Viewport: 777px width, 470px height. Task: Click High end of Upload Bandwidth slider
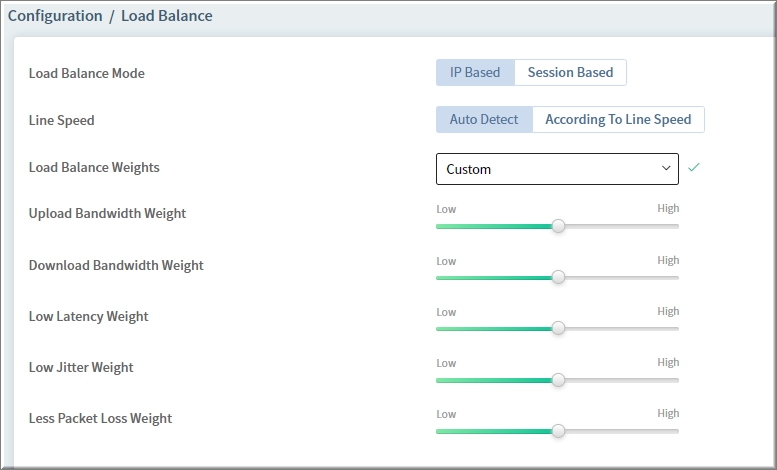tap(668, 208)
